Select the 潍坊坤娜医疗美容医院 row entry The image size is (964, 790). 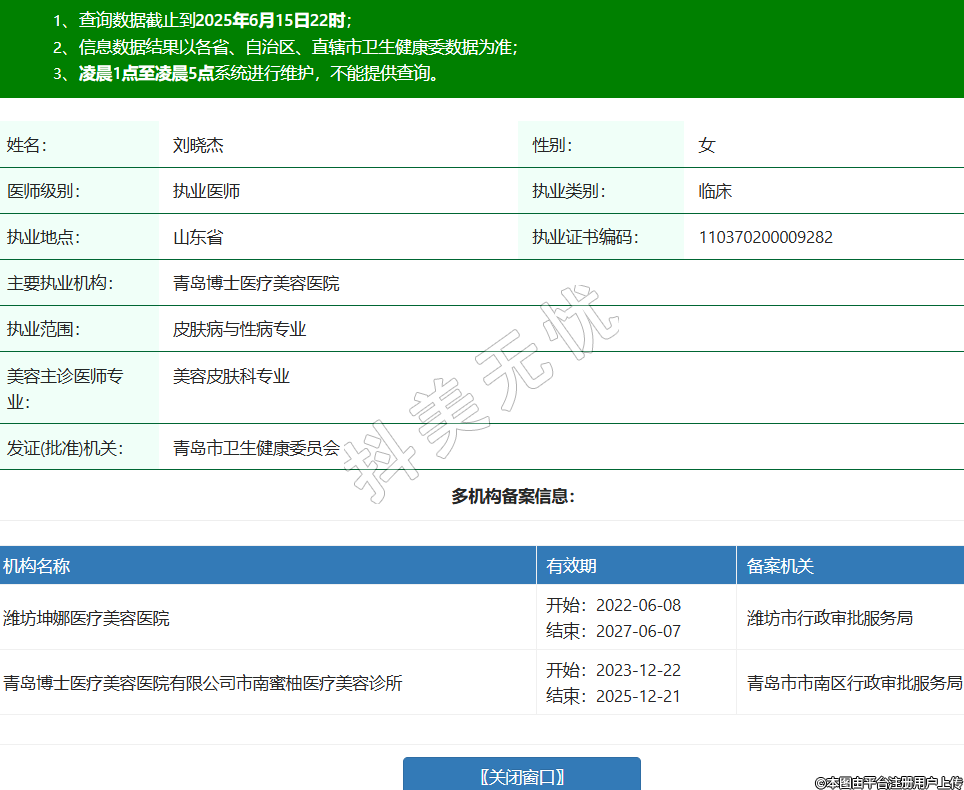coord(87,618)
